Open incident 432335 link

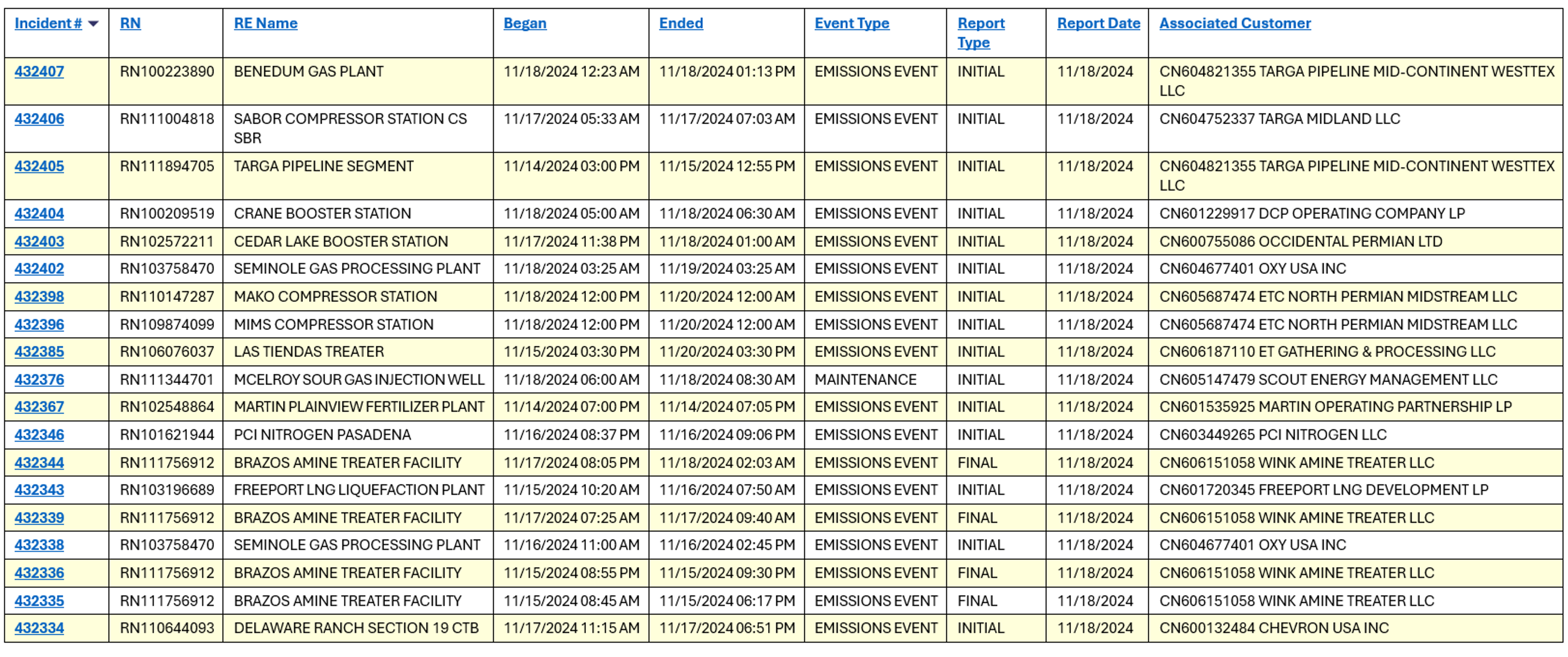[39, 601]
